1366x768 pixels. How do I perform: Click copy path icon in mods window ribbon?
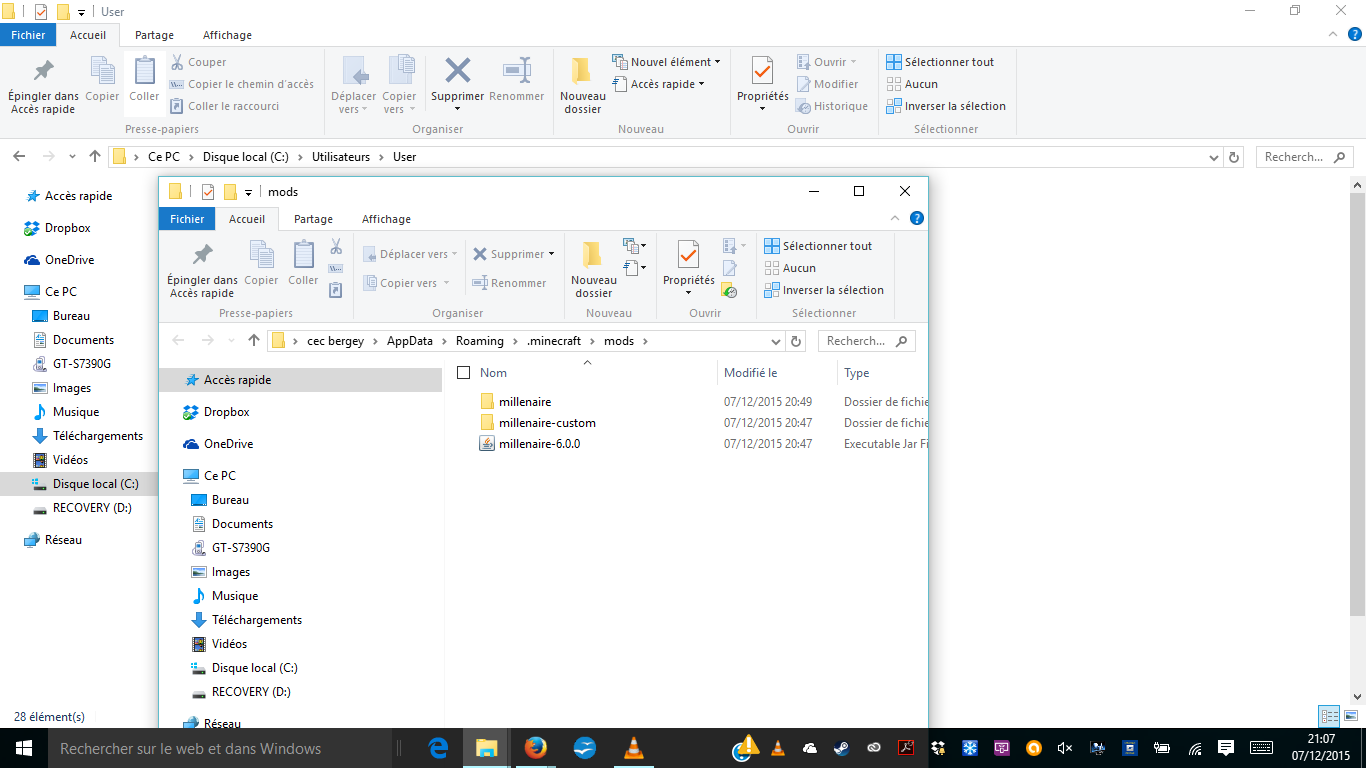pyautogui.click(x=336, y=268)
